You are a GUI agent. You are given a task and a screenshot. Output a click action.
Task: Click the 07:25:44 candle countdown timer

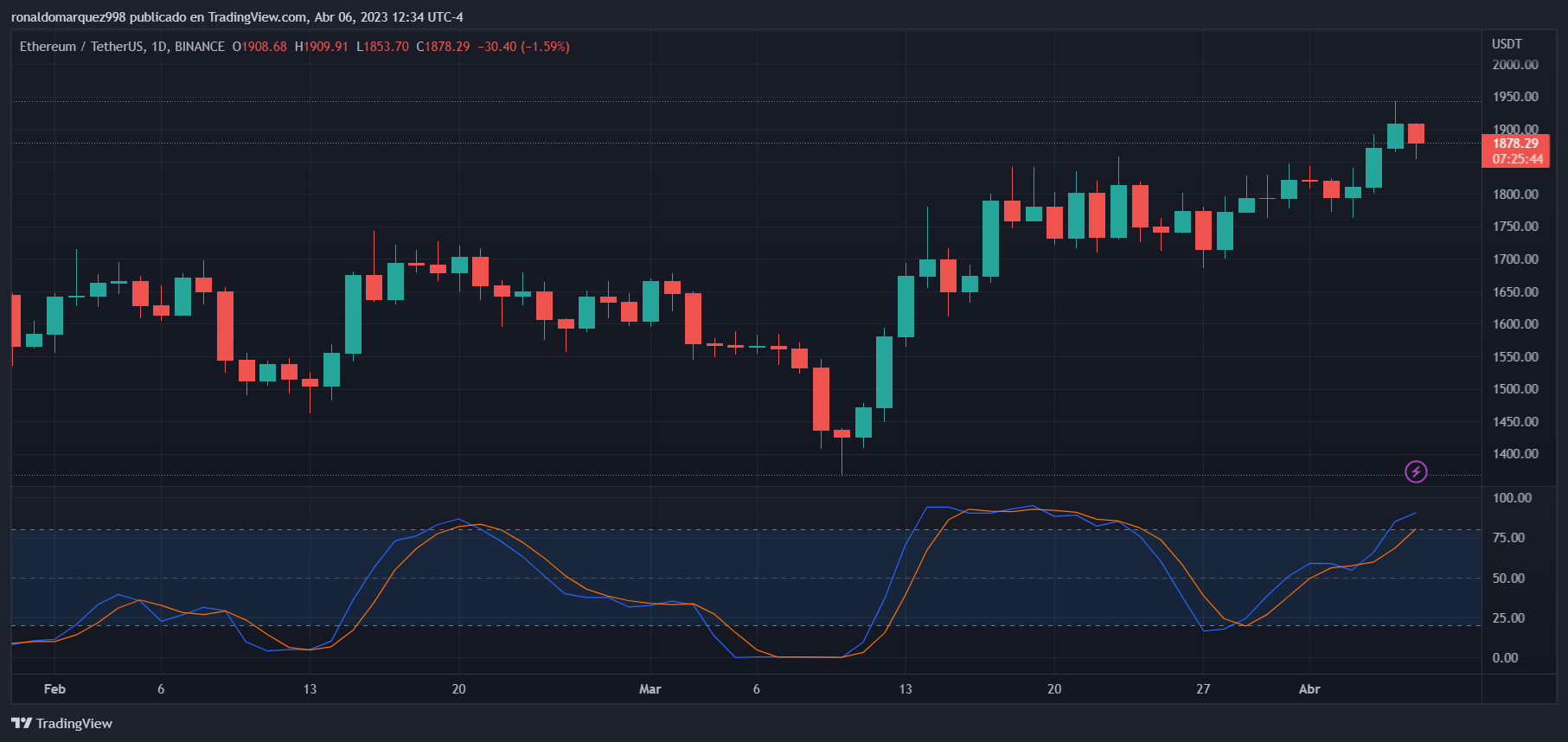click(x=1517, y=159)
